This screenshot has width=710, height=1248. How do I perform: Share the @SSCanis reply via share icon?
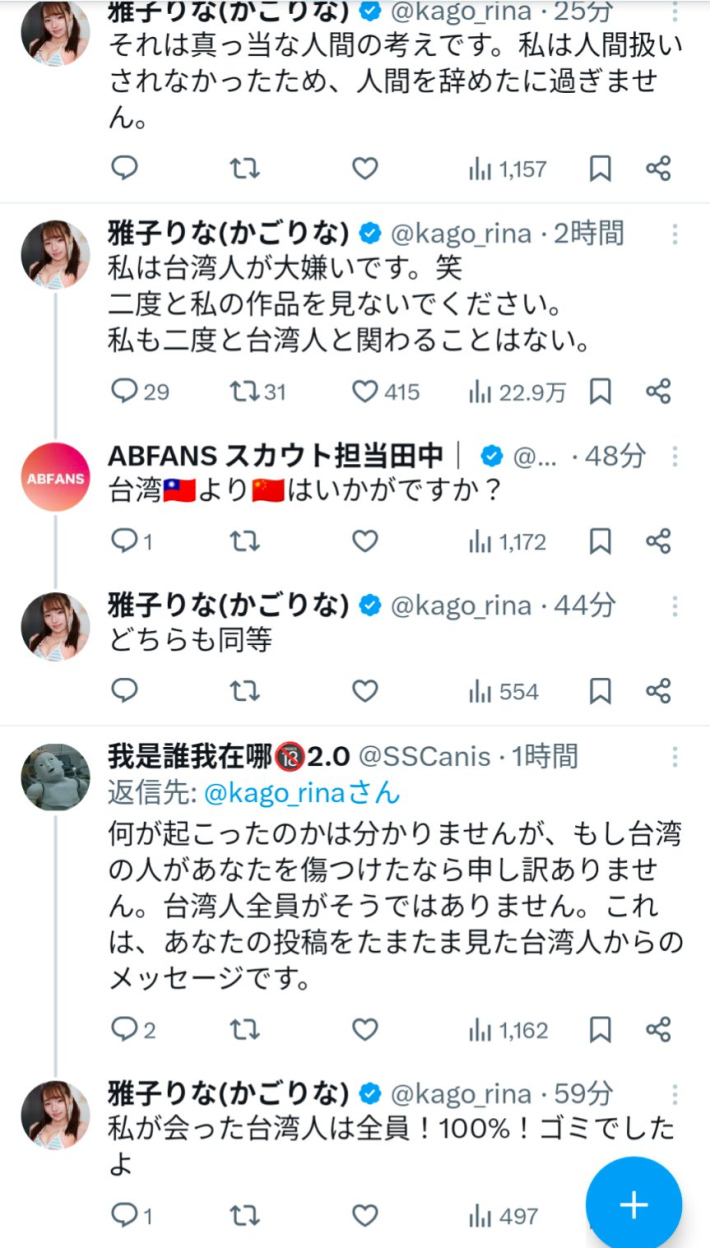tap(657, 1027)
